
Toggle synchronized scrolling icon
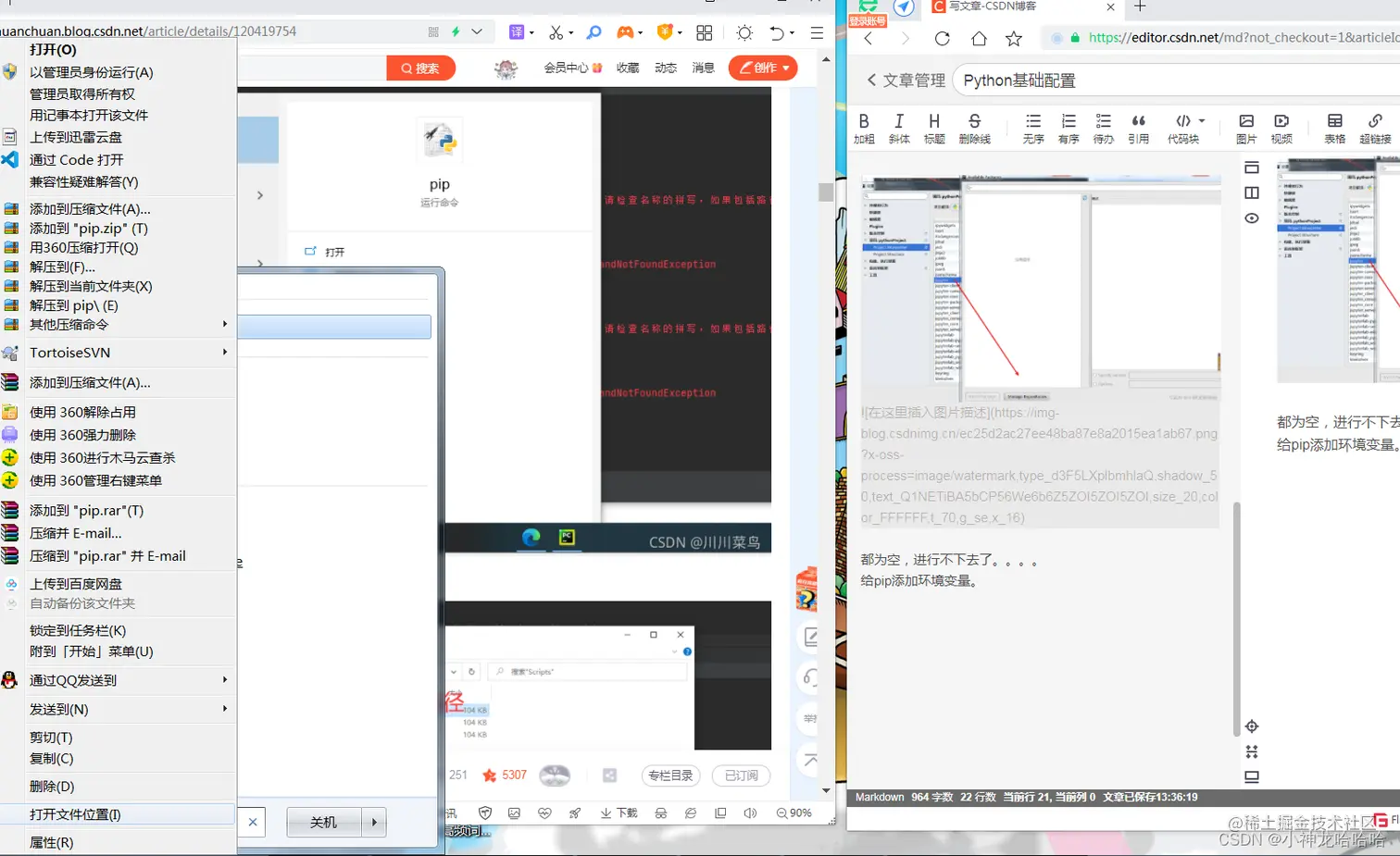[x=1253, y=752]
